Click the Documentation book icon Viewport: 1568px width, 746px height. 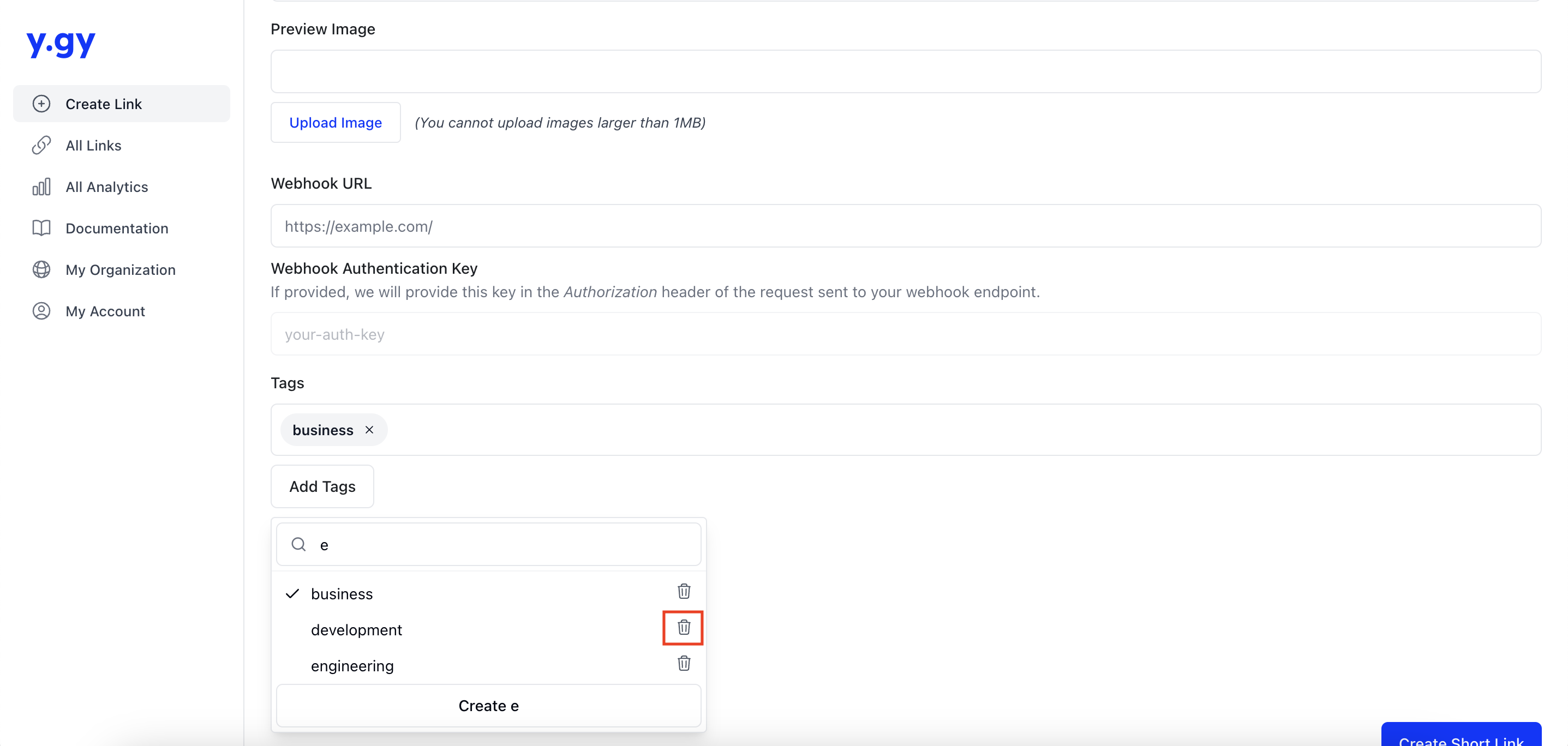pyautogui.click(x=40, y=228)
